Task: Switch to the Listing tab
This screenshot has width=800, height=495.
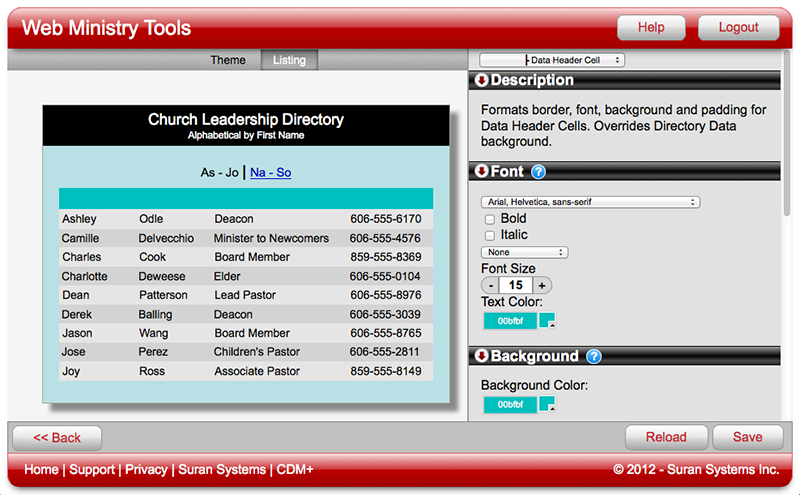Action: (x=290, y=60)
